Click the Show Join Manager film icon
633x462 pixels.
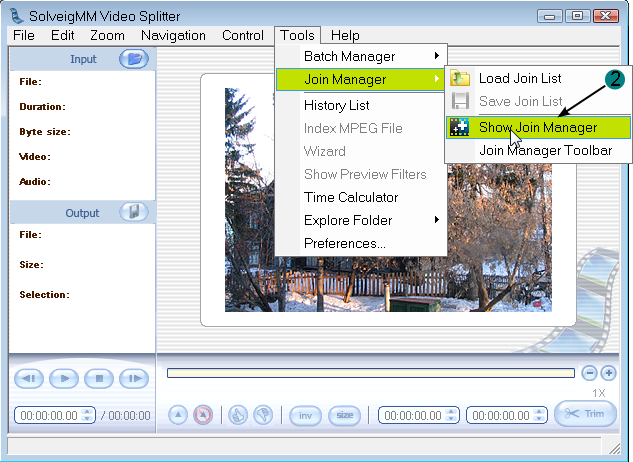coord(460,127)
